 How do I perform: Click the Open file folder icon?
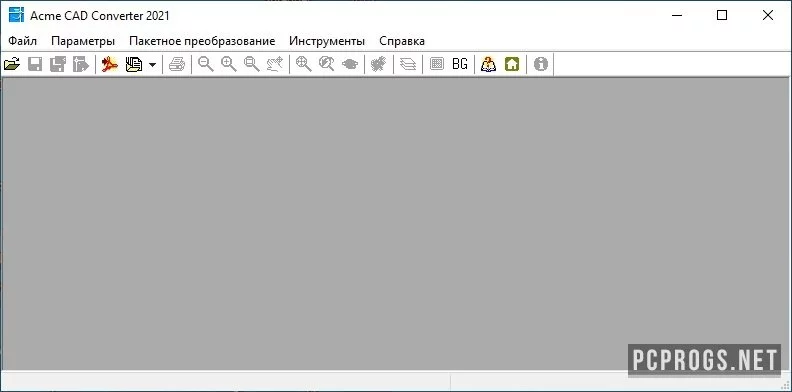pos(12,64)
